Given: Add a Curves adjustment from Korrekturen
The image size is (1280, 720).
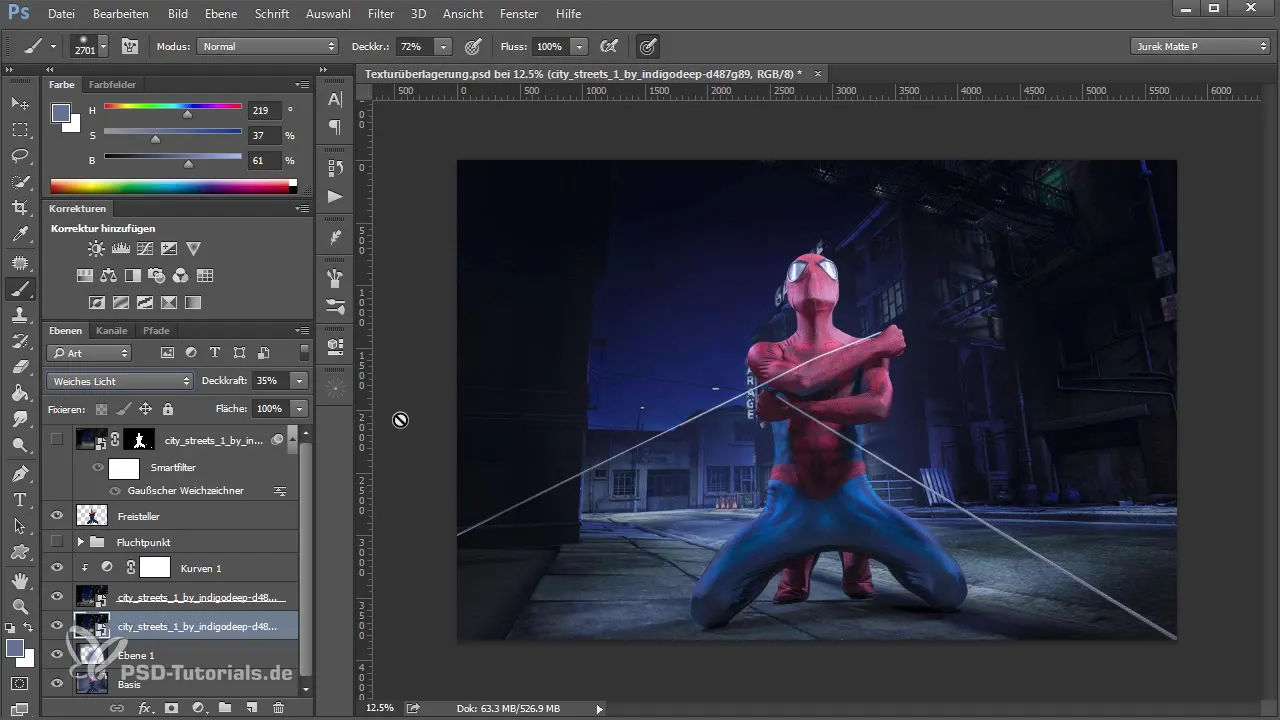Looking at the screenshot, I should (x=145, y=249).
